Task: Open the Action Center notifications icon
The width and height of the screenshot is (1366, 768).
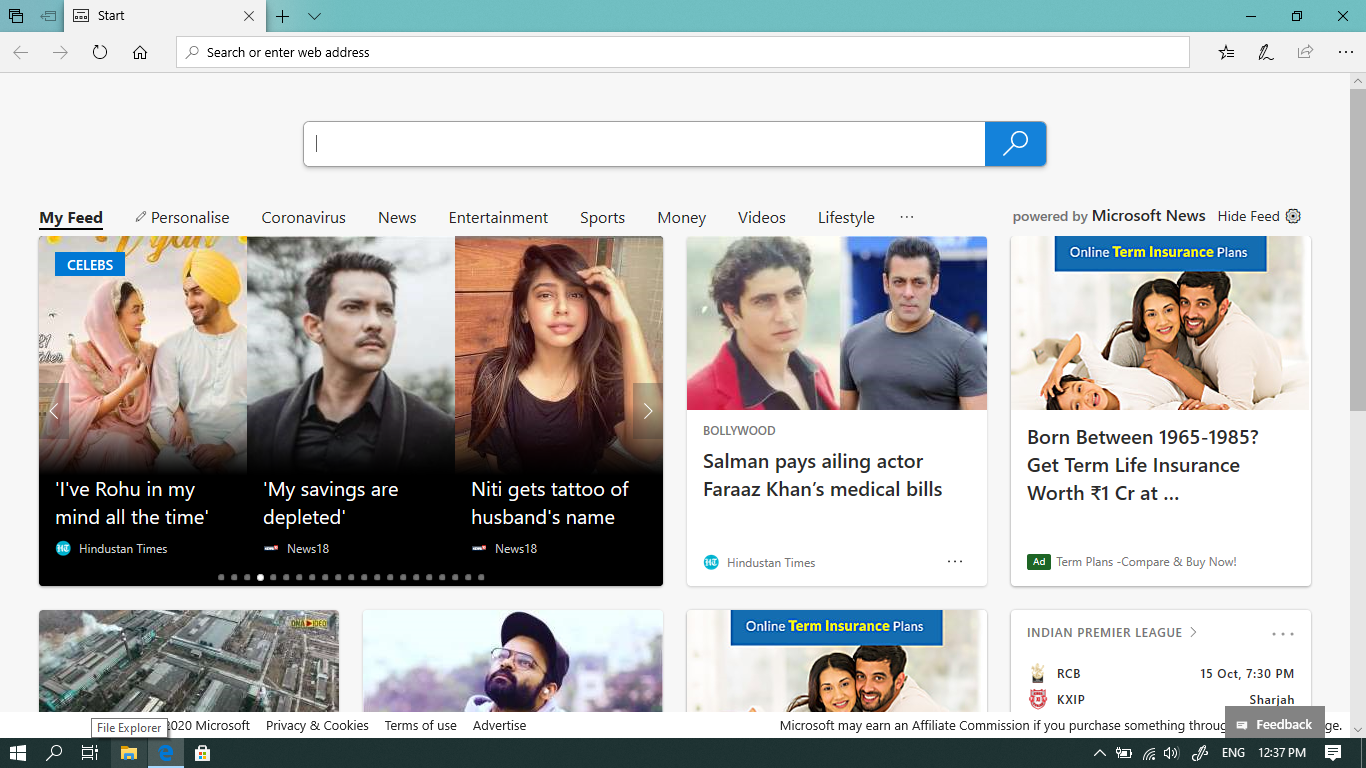Action: pyautogui.click(x=1333, y=753)
